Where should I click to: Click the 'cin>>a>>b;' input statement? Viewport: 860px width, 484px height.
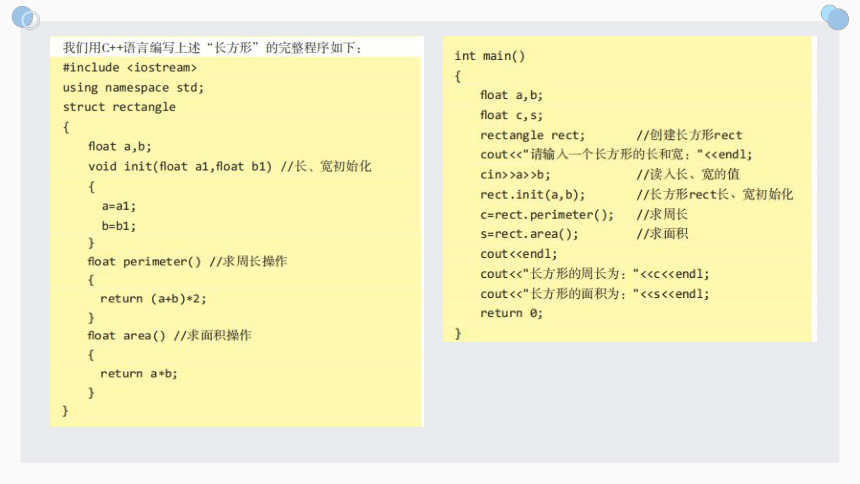(515, 175)
